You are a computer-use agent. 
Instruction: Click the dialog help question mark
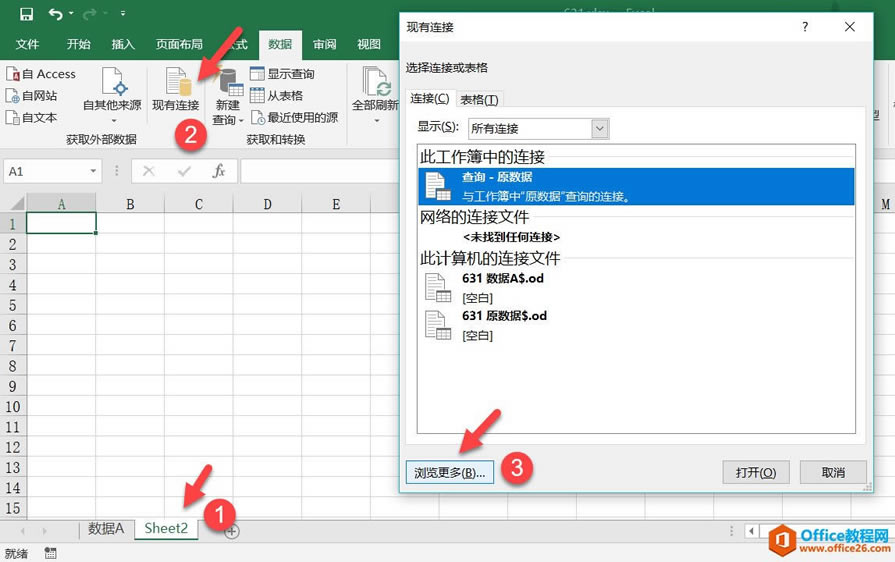point(805,27)
